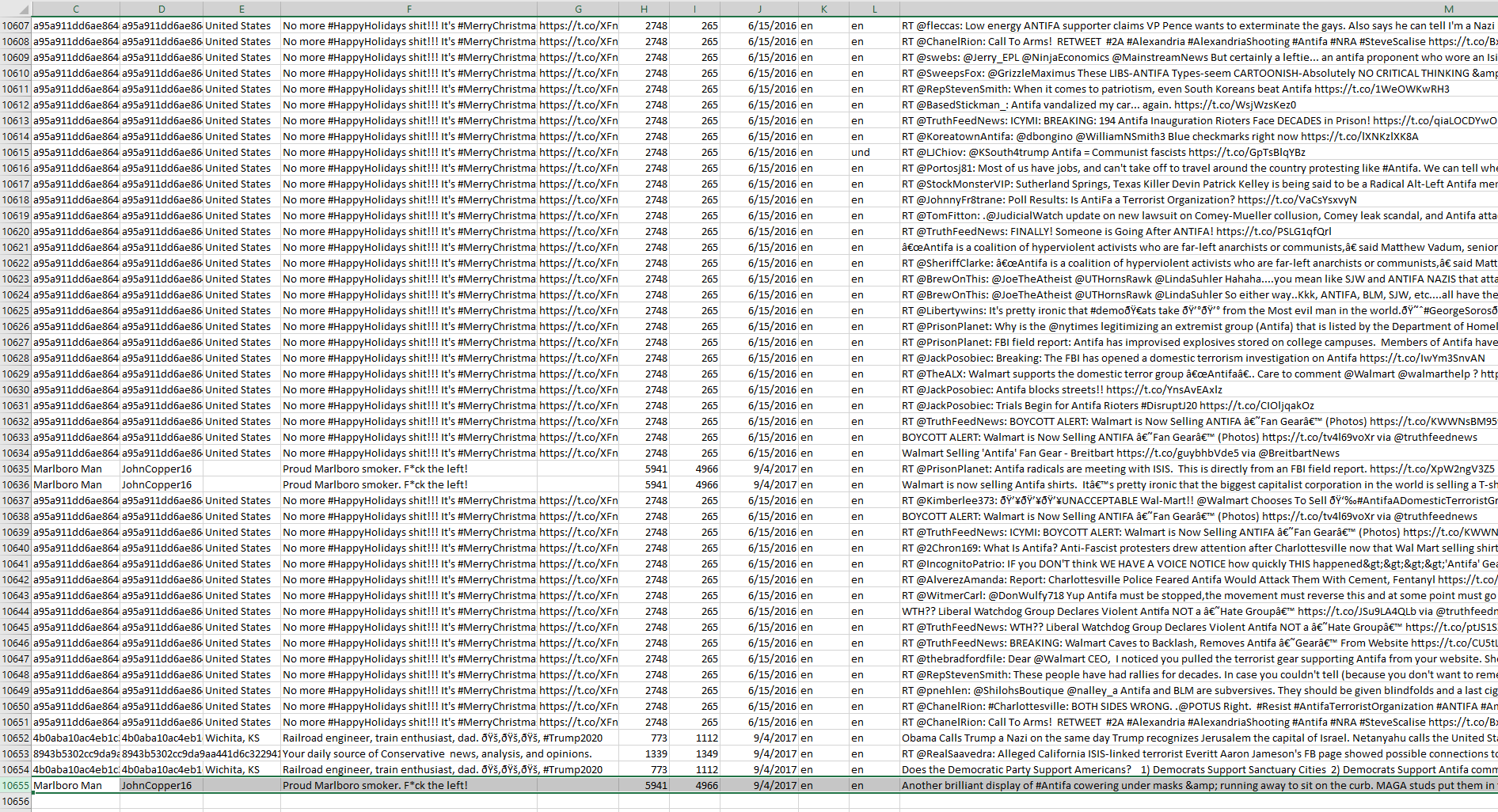This screenshot has width=1498, height=812.
Task: Select column F header
Action: click(409, 9)
